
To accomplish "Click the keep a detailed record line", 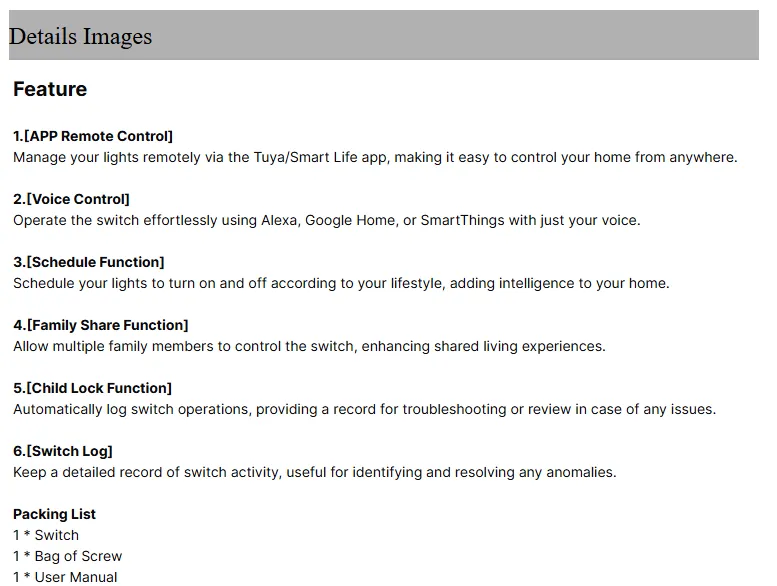I will (x=314, y=472).
